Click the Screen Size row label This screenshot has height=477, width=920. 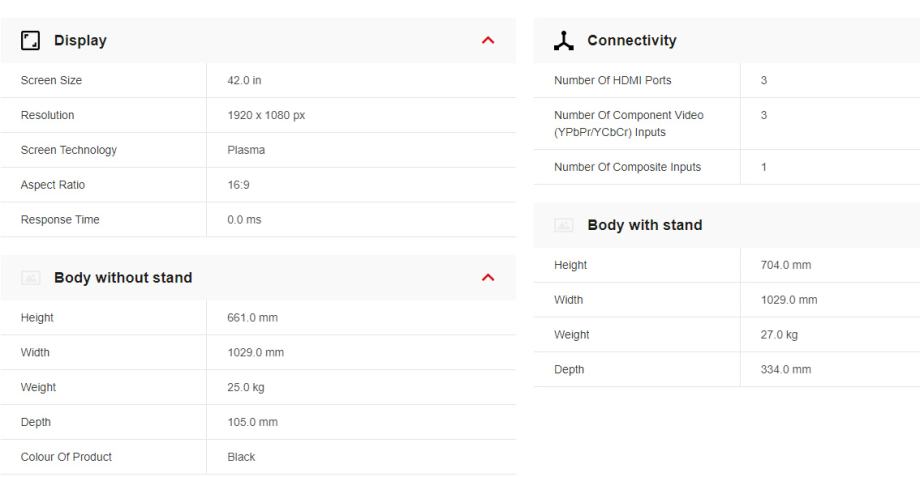[51, 81]
